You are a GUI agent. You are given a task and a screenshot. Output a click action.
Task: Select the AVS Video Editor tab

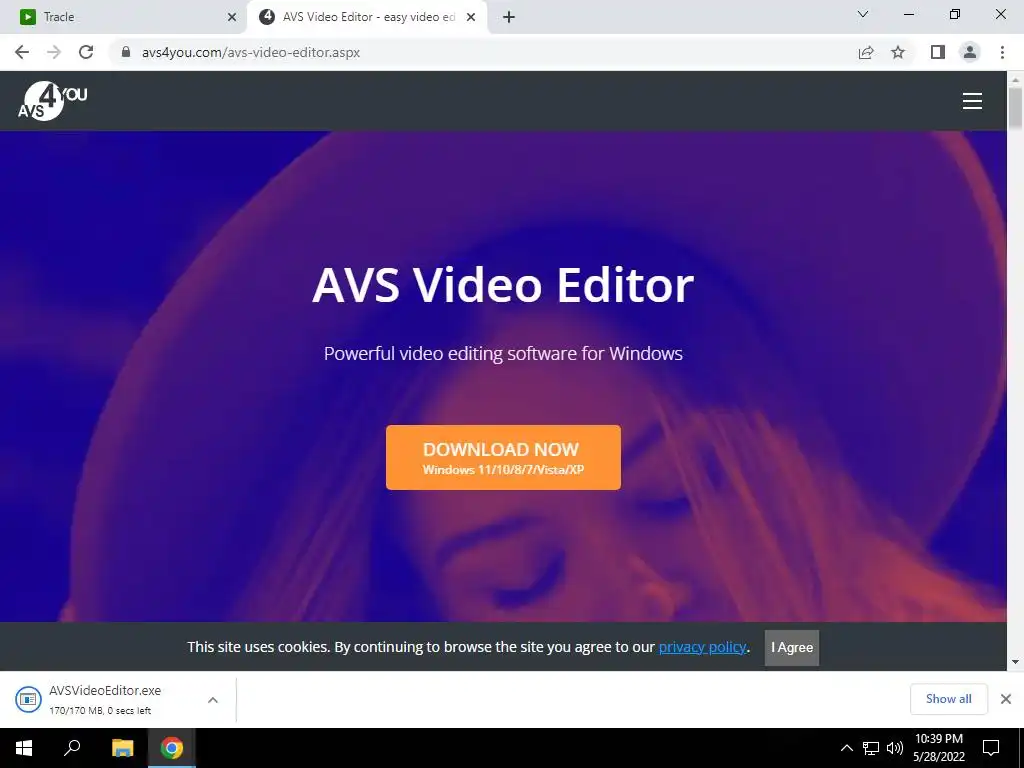pos(366,17)
